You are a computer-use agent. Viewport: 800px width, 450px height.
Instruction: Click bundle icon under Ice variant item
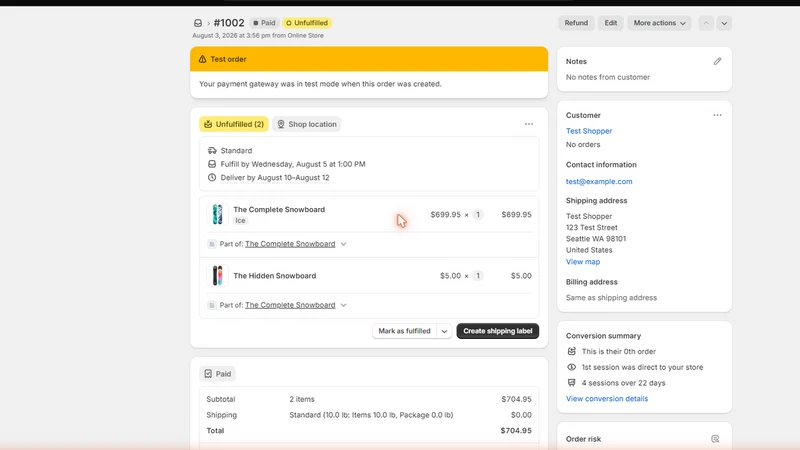[212, 244]
